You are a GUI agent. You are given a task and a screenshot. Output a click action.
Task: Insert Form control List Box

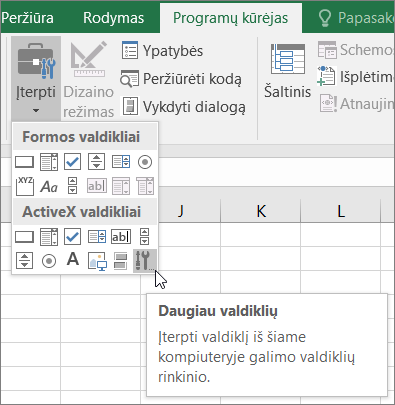point(120,162)
